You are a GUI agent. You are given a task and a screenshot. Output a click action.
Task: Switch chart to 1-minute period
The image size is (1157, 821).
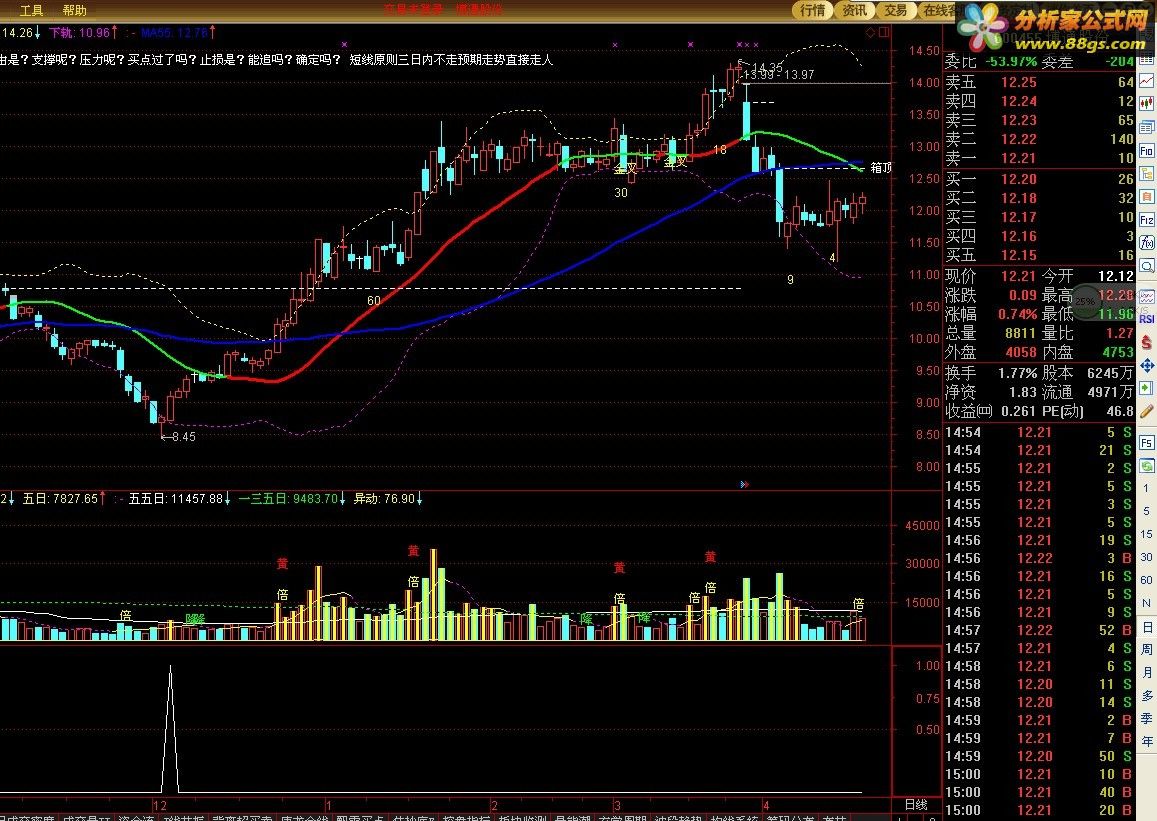click(x=1146, y=488)
